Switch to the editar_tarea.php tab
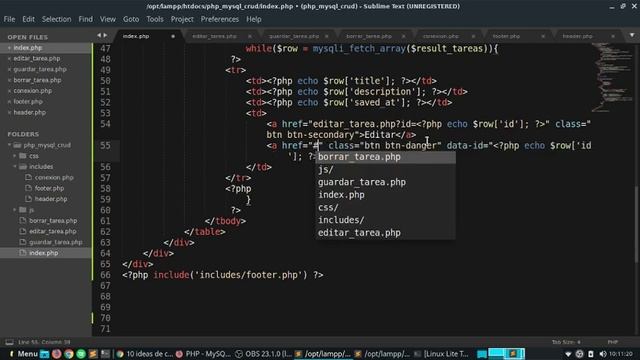The width and height of the screenshot is (640, 360). [x=215, y=36]
